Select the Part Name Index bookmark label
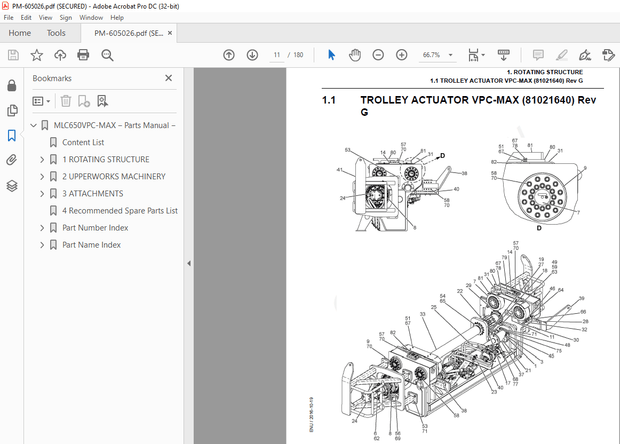The width and height of the screenshot is (620, 444). [91, 245]
